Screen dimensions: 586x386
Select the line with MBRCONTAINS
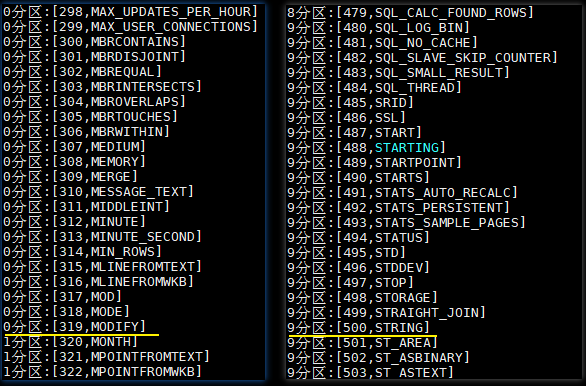(94, 41)
